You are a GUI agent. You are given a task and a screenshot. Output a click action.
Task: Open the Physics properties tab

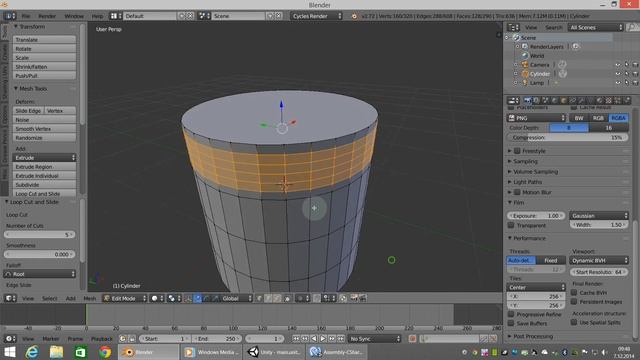tap(627, 100)
